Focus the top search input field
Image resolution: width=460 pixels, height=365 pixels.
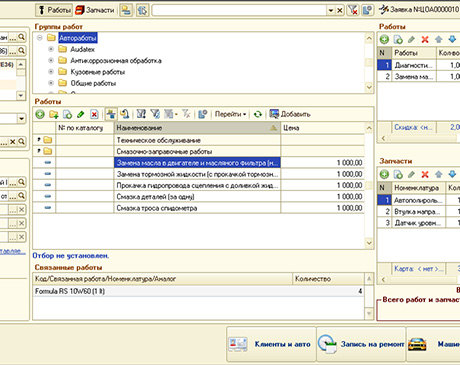coord(239,10)
